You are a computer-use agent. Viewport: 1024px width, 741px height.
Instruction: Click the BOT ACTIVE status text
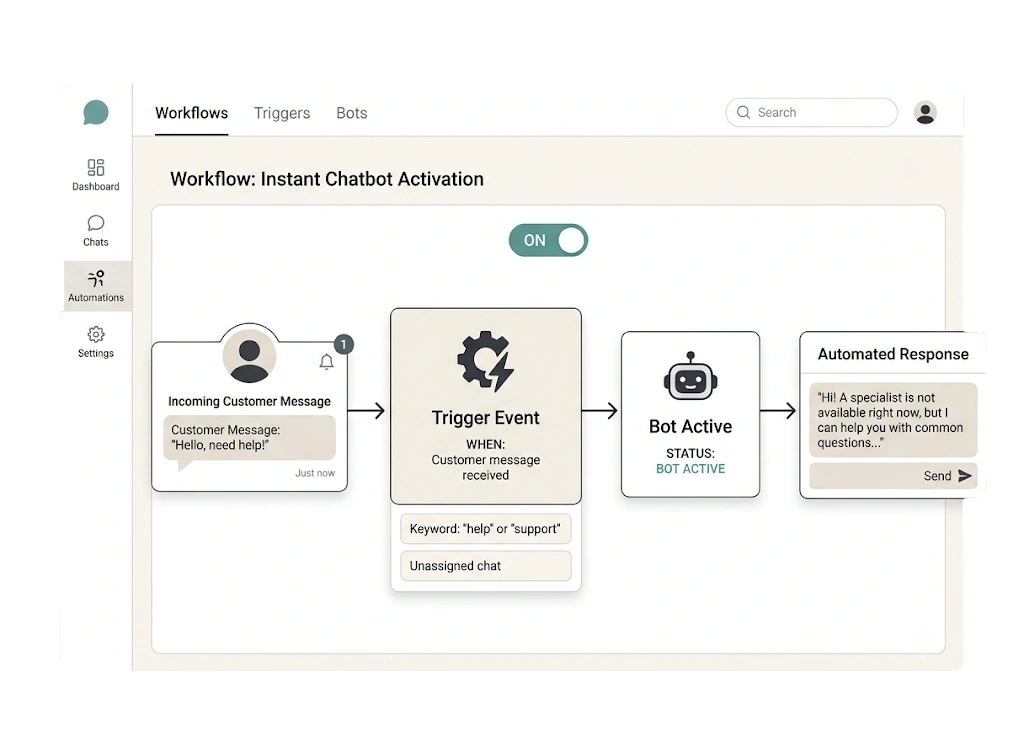pyautogui.click(x=690, y=469)
